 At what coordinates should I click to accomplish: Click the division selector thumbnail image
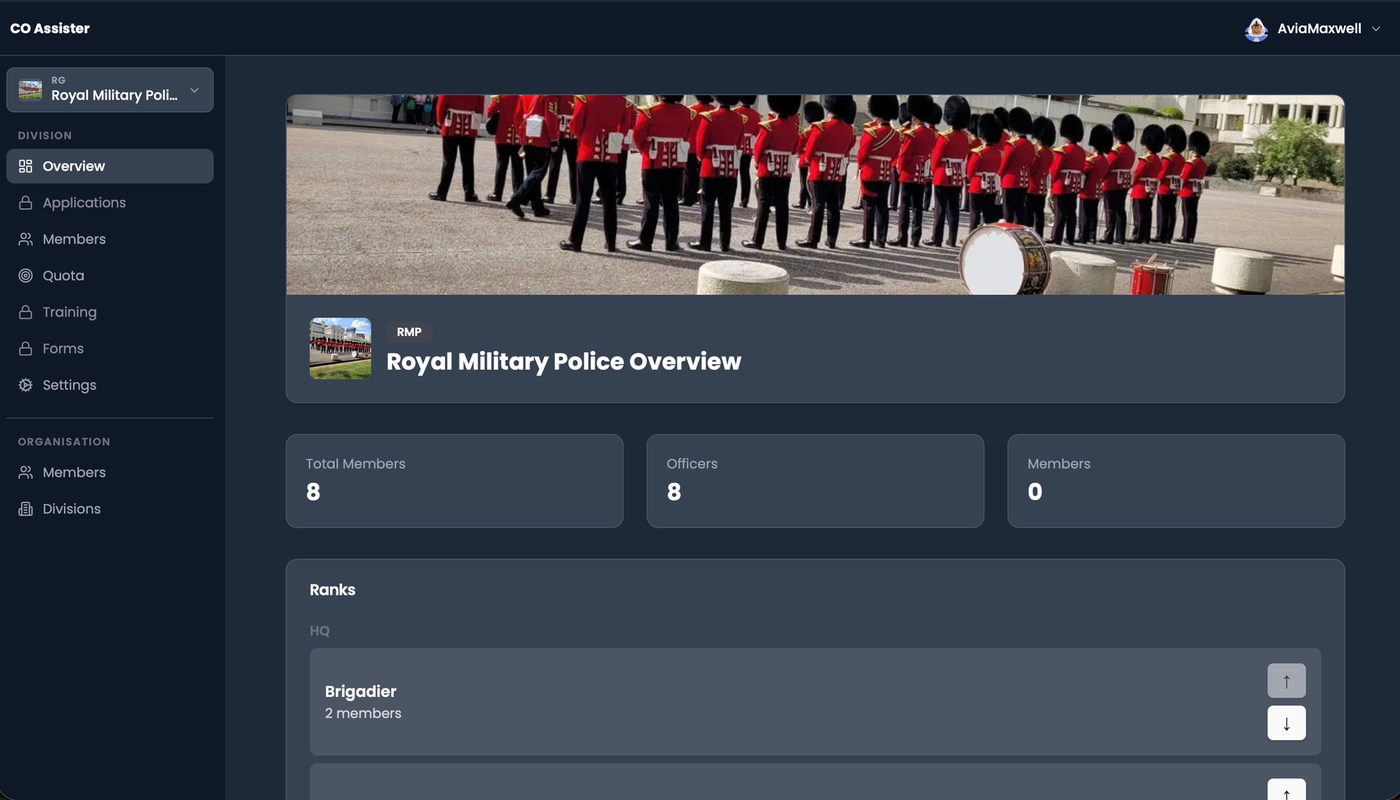[30, 90]
